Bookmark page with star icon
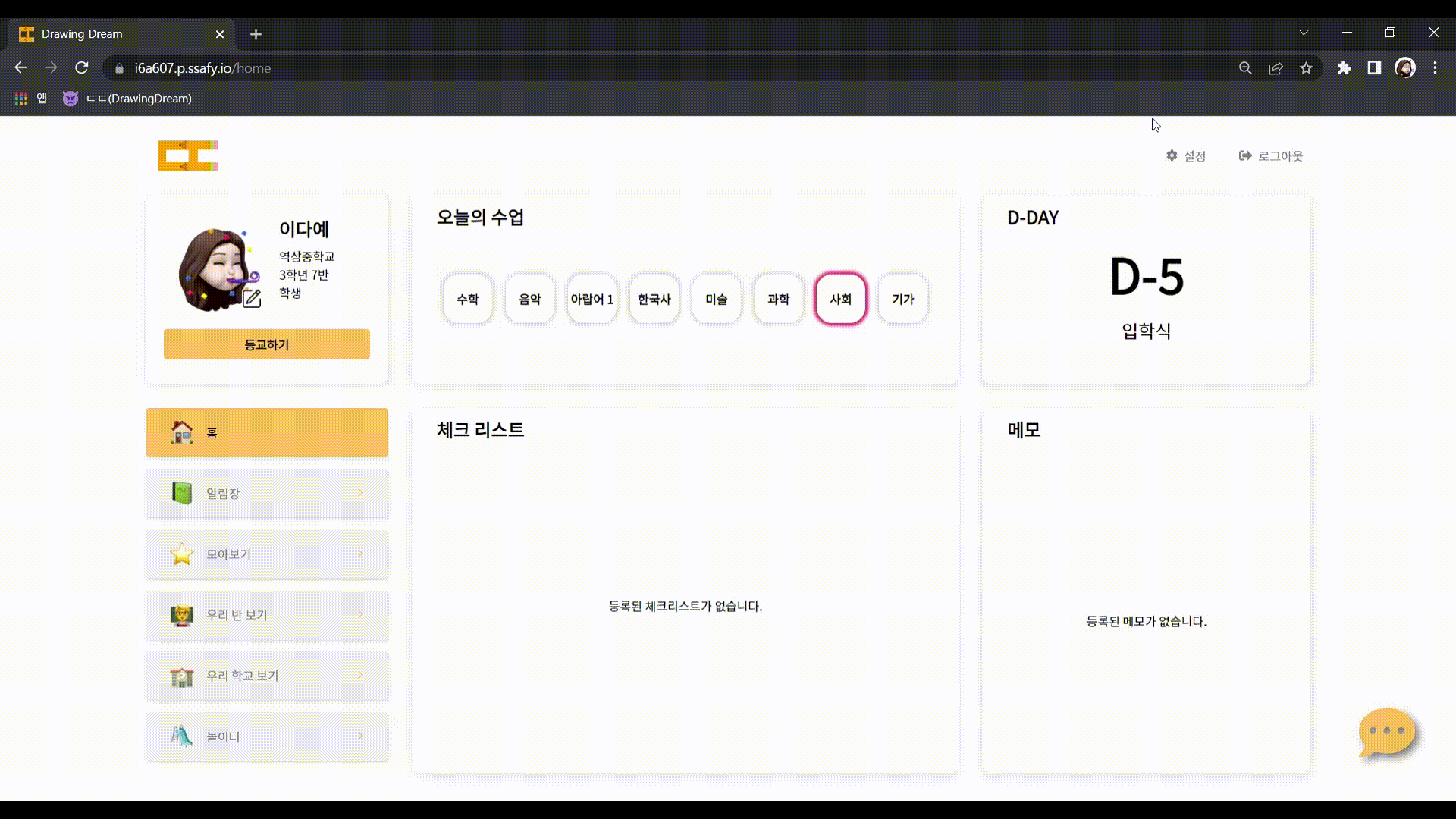Viewport: 1456px width, 819px height. tap(1306, 68)
